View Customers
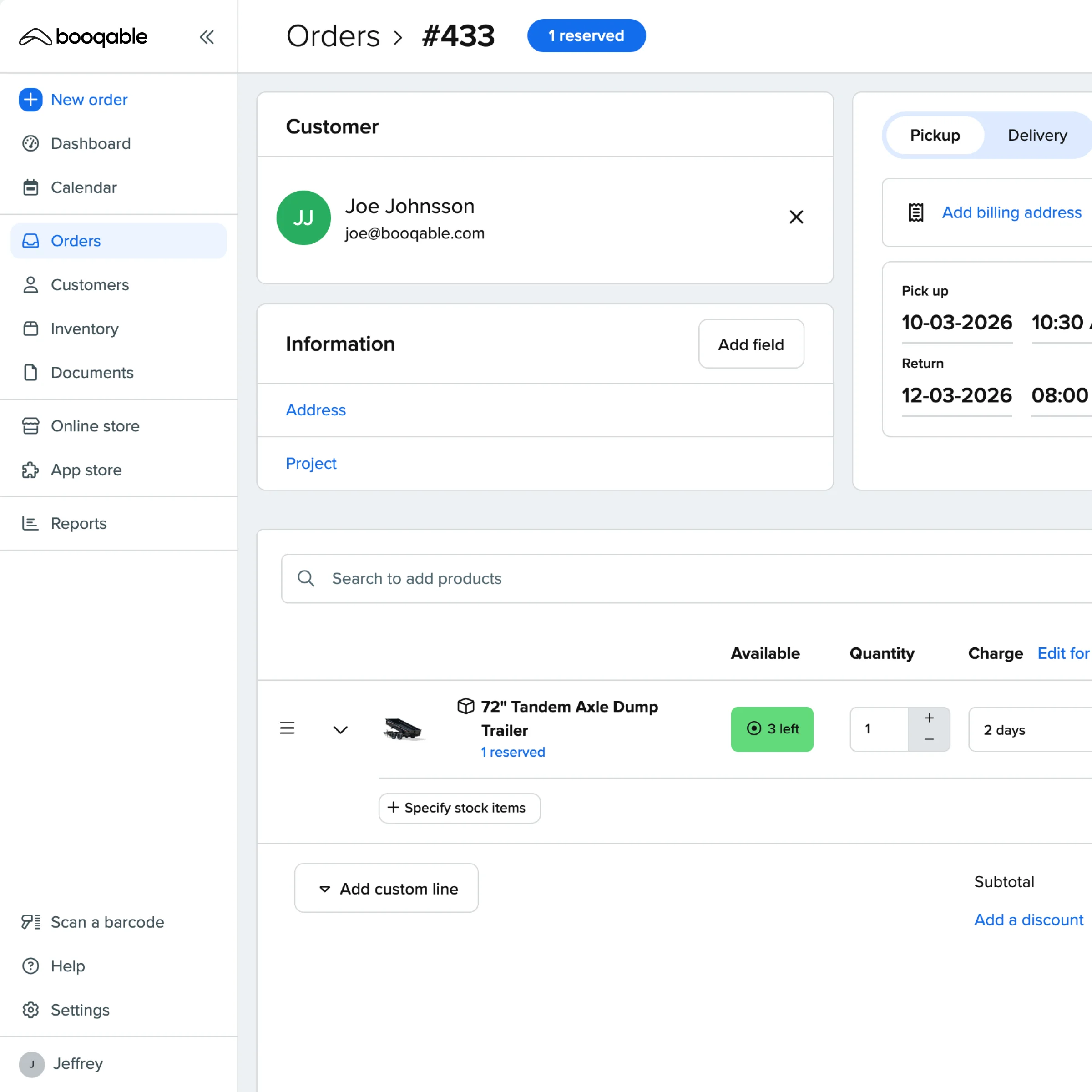1092x1092 pixels. [90, 285]
